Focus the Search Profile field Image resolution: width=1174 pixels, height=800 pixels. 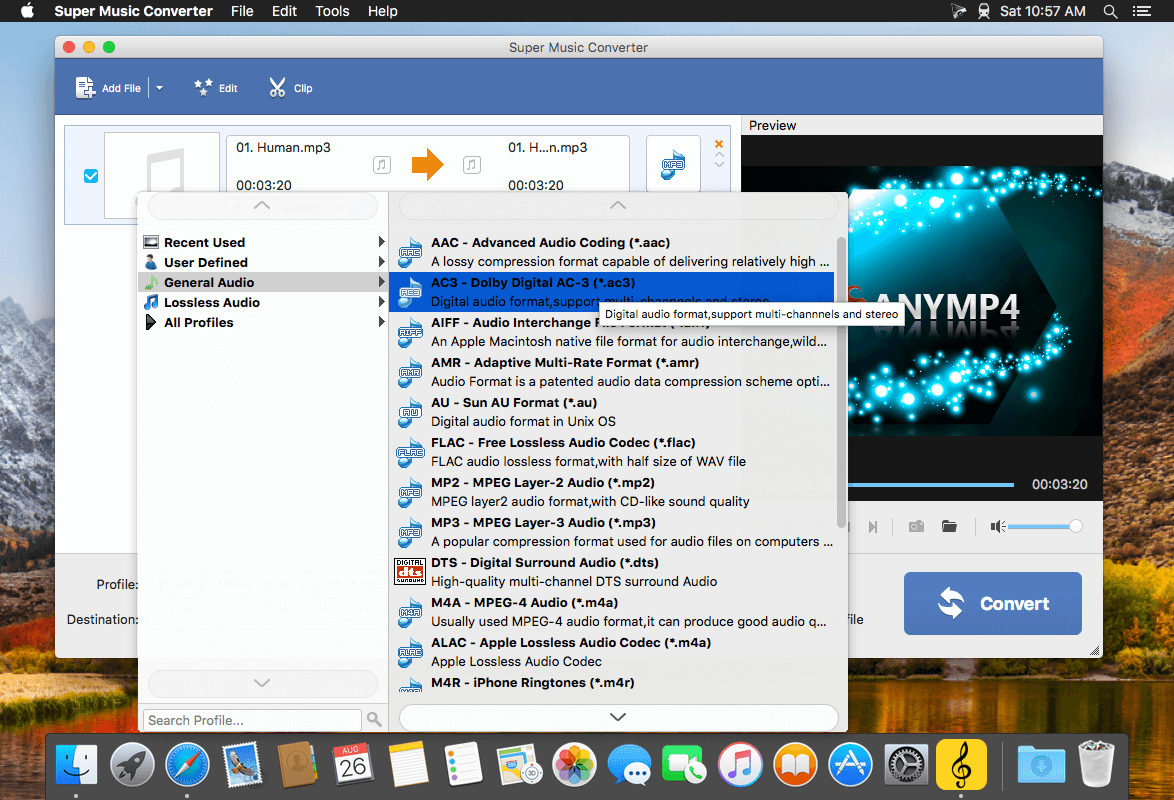tap(252, 720)
